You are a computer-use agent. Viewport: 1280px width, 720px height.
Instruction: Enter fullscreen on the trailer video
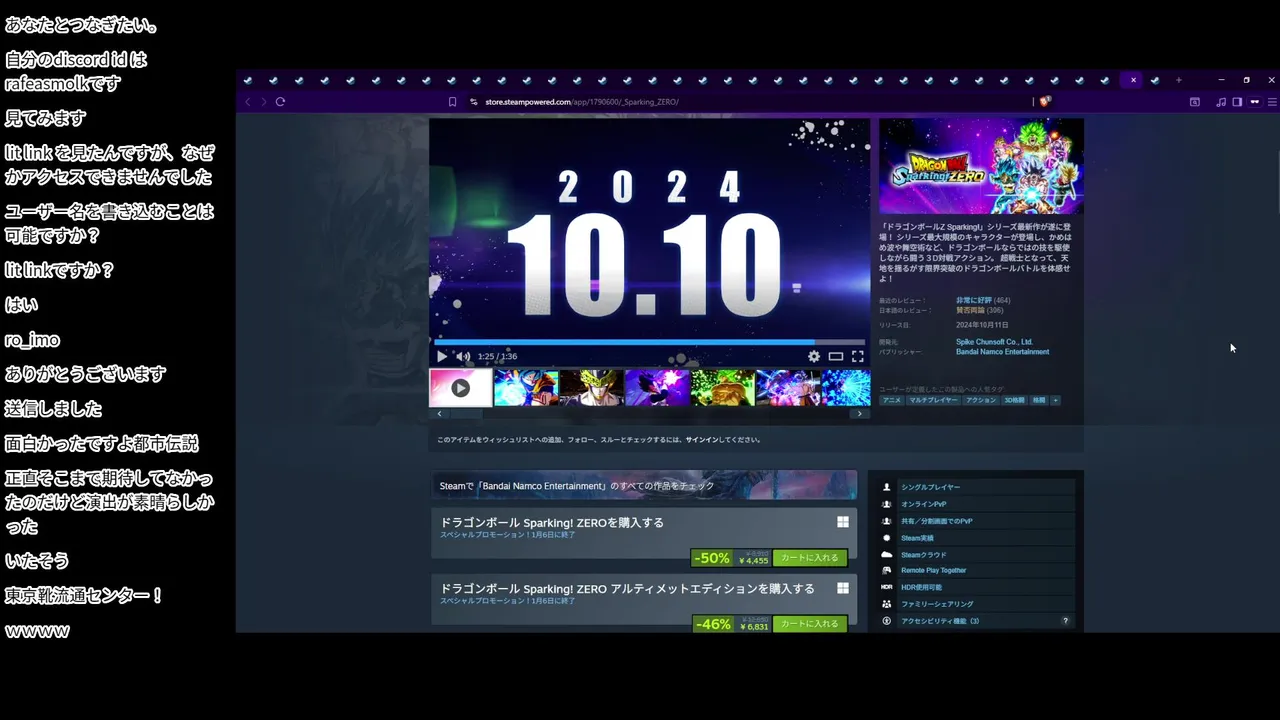pyautogui.click(x=857, y=356)
